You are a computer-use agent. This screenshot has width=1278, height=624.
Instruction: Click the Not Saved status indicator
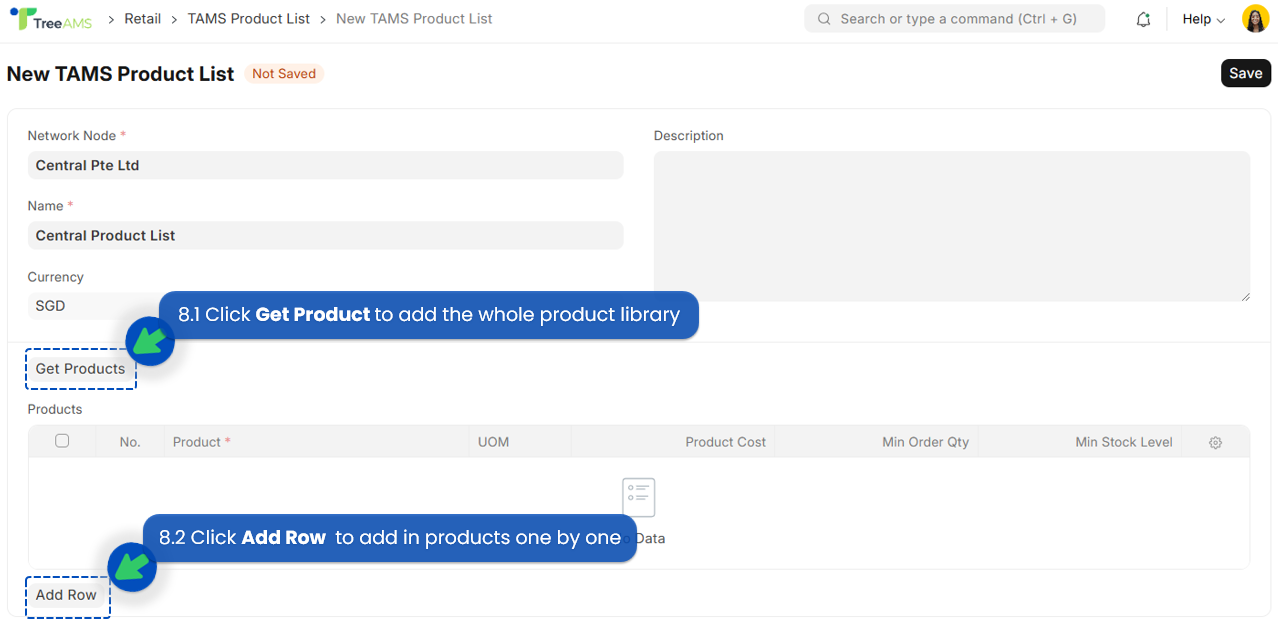pyautogui.click(x=284, y=74)
